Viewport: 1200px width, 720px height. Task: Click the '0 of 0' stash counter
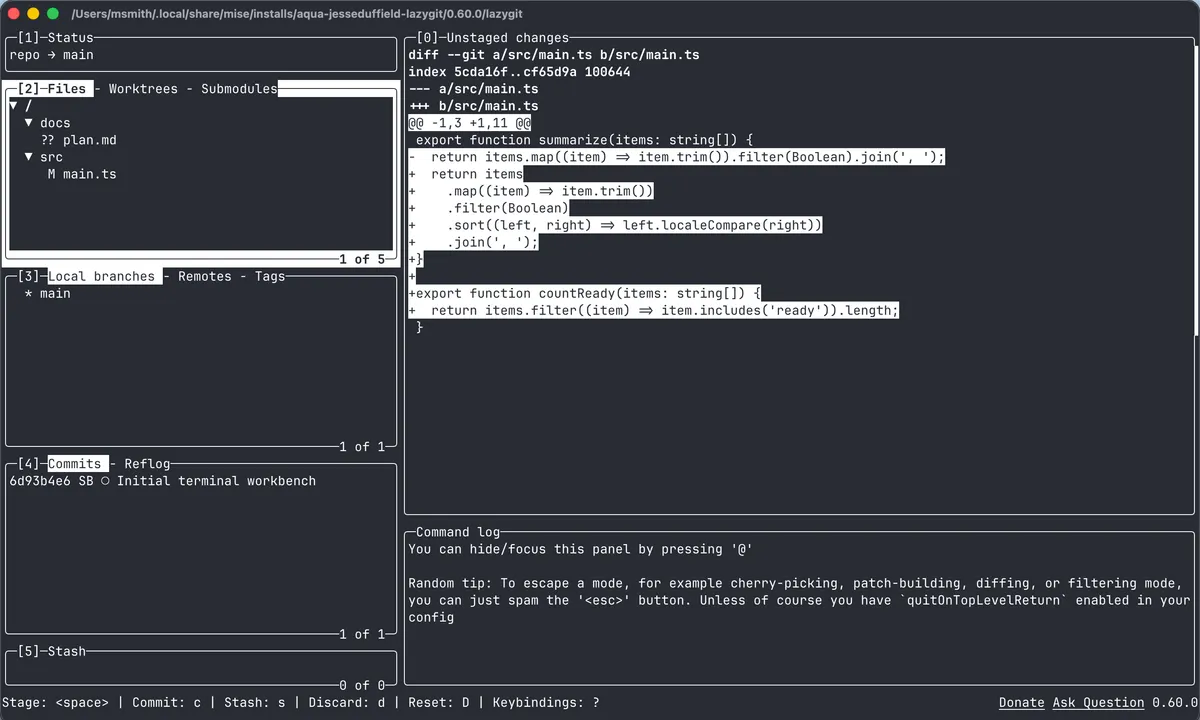[x=362, y=685]
